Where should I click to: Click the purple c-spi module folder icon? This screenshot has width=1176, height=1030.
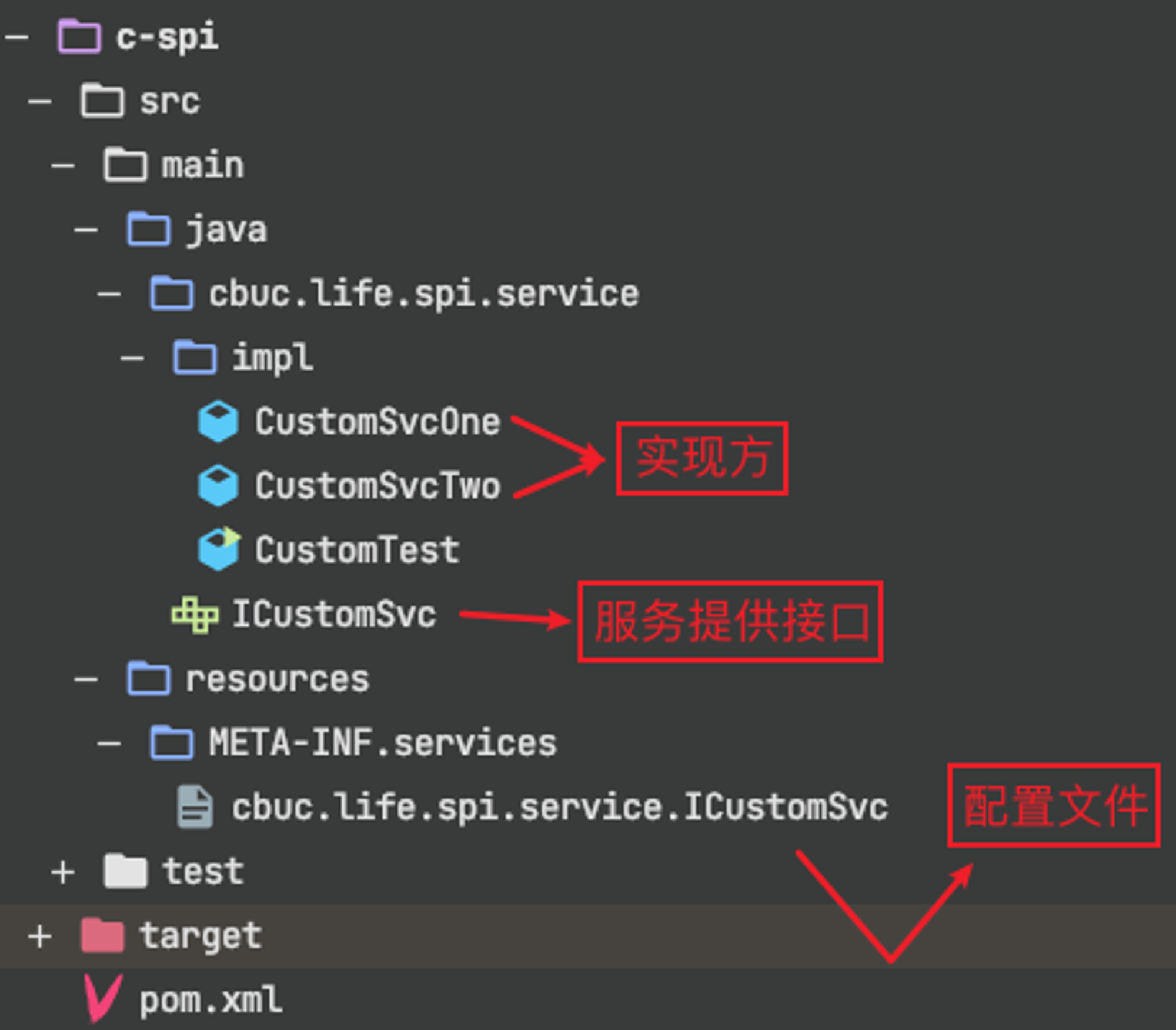79,36
